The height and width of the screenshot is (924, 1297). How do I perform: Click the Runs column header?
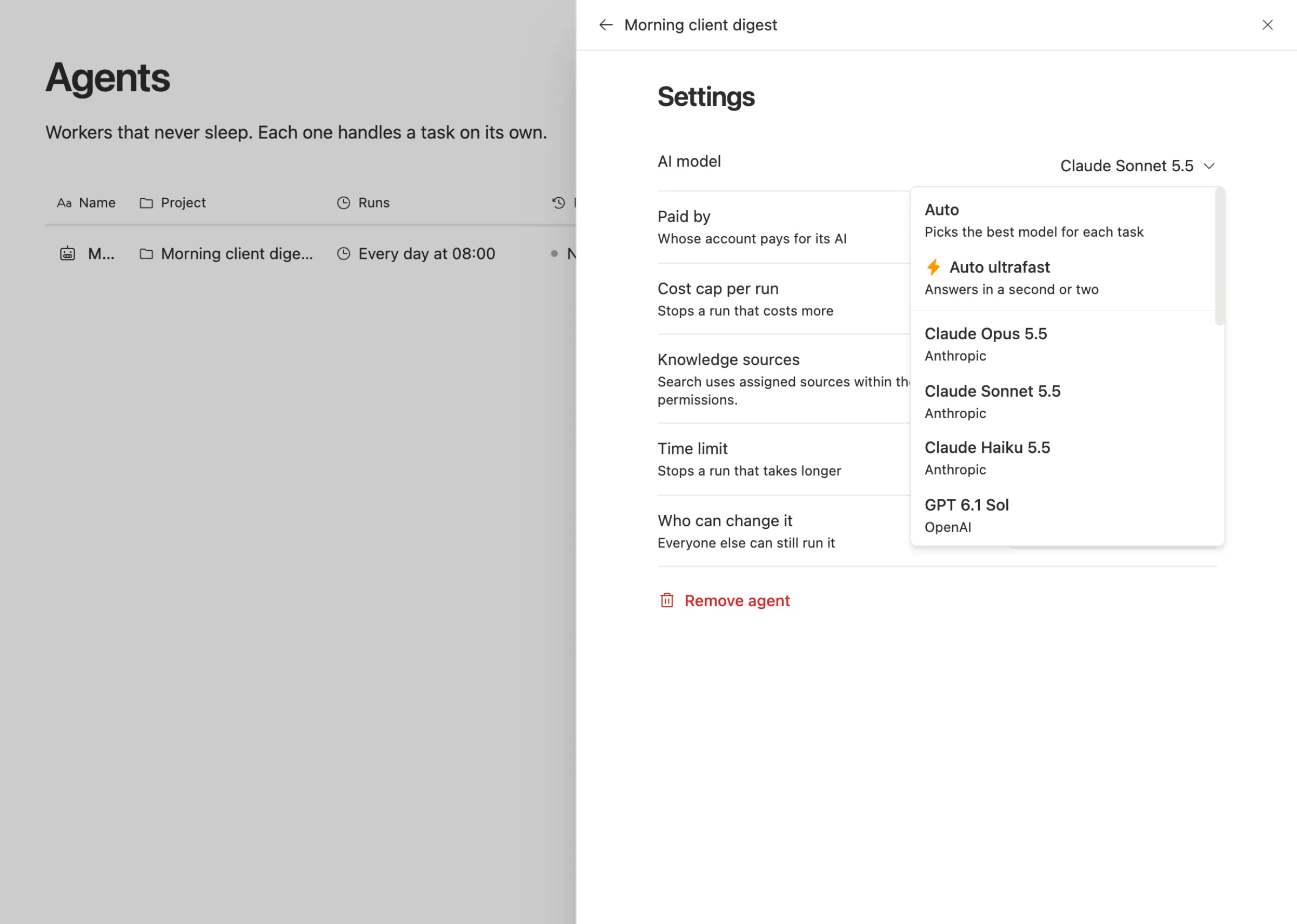(363, 203)
